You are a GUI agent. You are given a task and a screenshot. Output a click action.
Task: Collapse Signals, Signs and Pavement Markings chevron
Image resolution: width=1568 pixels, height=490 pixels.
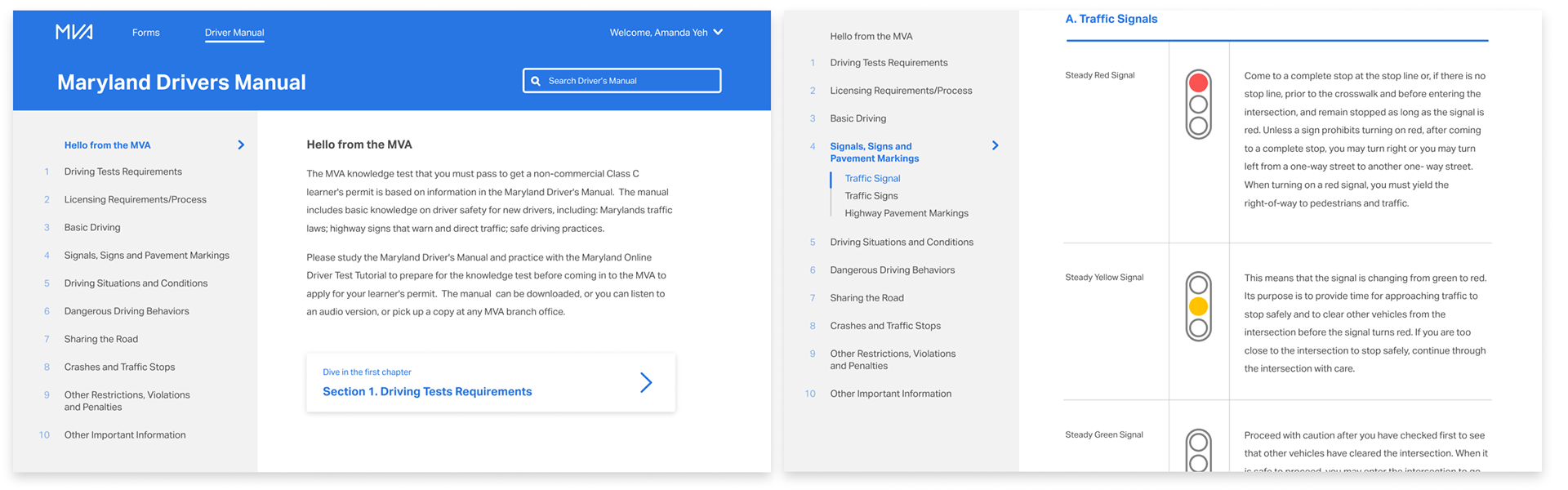tap(995, 145)
